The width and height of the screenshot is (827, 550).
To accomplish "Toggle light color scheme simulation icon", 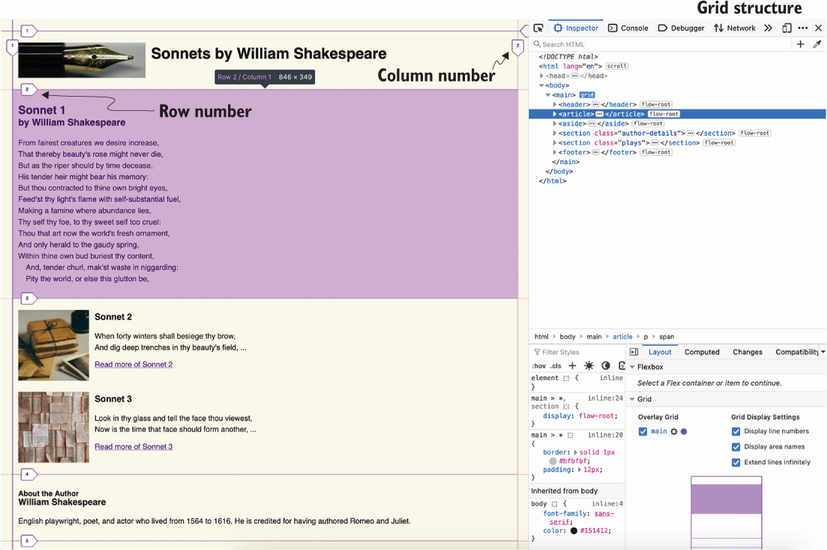I will (589, 366).
